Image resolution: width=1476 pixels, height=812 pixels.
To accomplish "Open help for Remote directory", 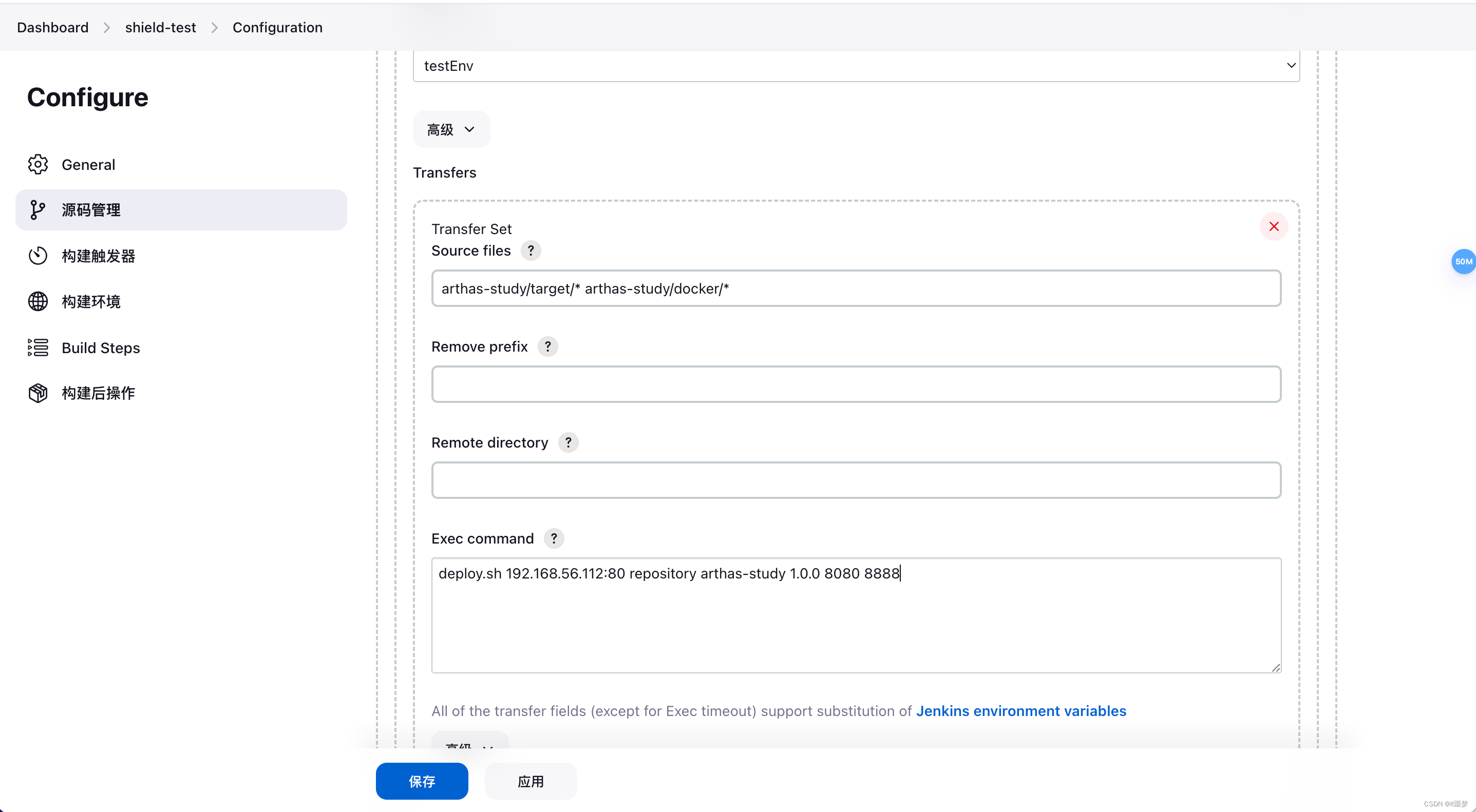I will (568, 442).
